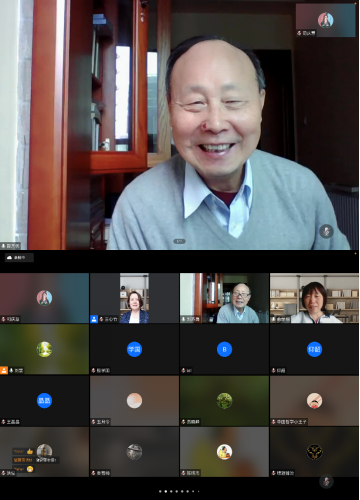Click the yellow cartoon avatar tile
The height and width of the screenshot is (500, 360).
[x=224, y=452]
